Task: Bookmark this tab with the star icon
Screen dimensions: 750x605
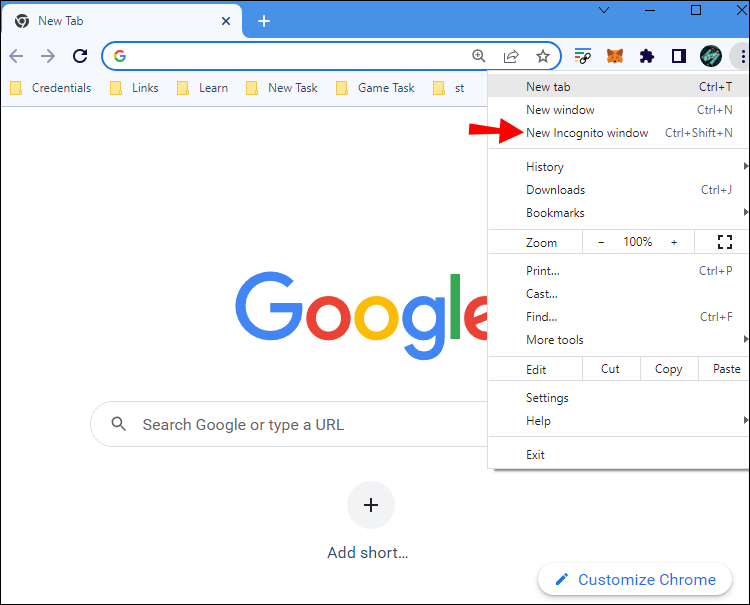Action: coord(542,56)
